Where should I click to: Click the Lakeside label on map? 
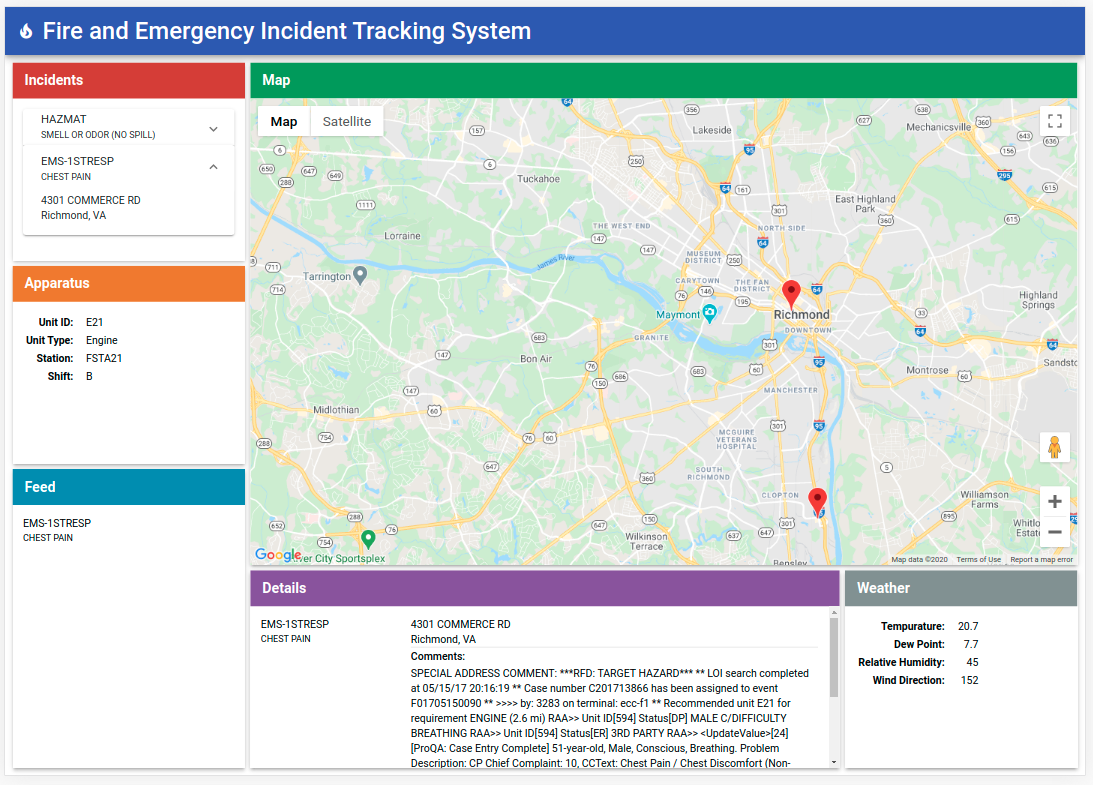pyautogui.click(x=712, y=130)
